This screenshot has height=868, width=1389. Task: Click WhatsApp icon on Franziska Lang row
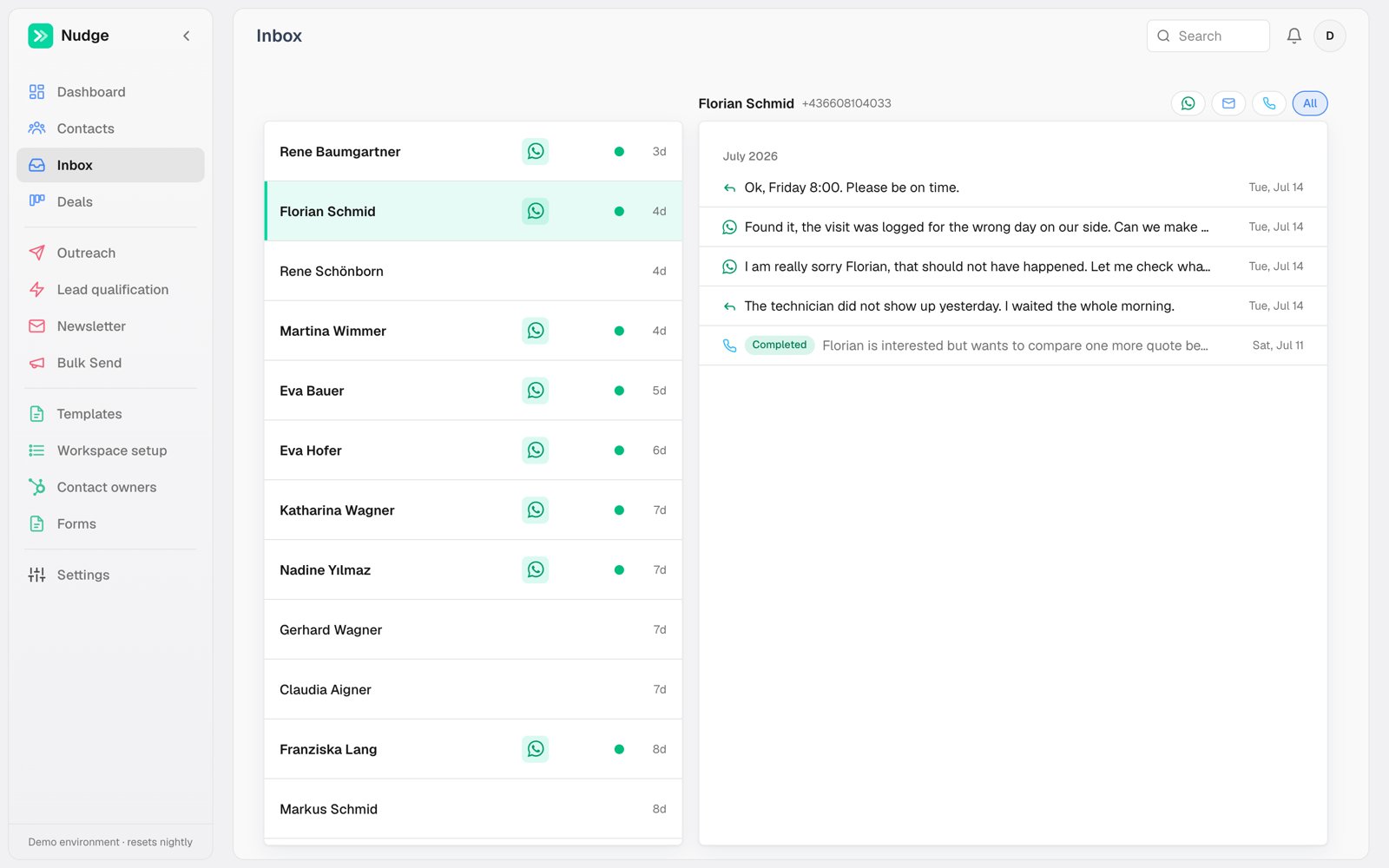[536, 749]
